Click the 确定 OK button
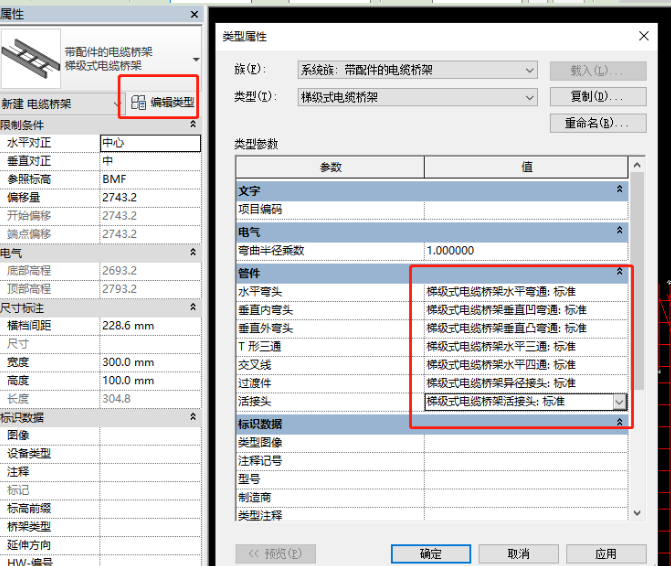 [x=431, y=554]
